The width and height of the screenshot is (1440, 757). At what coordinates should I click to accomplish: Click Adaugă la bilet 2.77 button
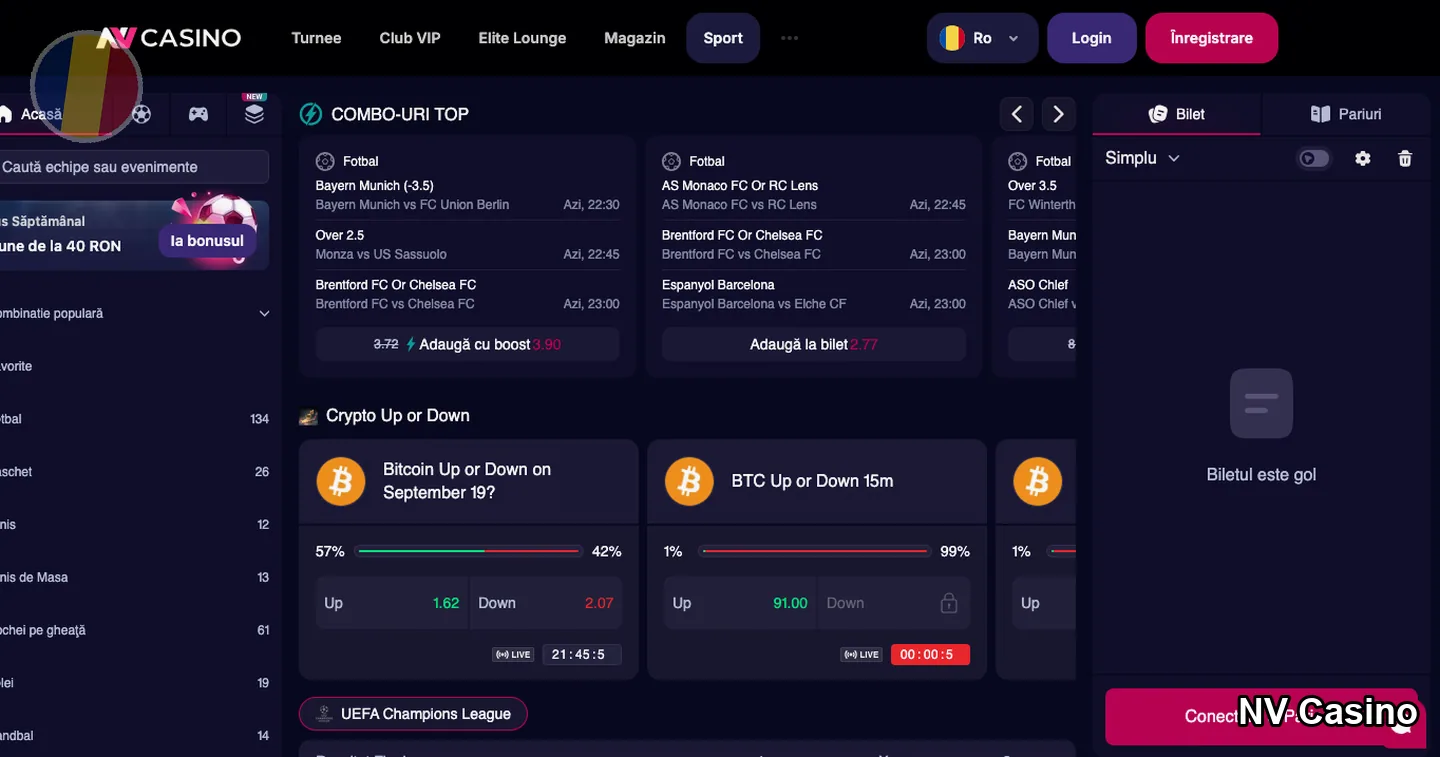tap(814, 344)
